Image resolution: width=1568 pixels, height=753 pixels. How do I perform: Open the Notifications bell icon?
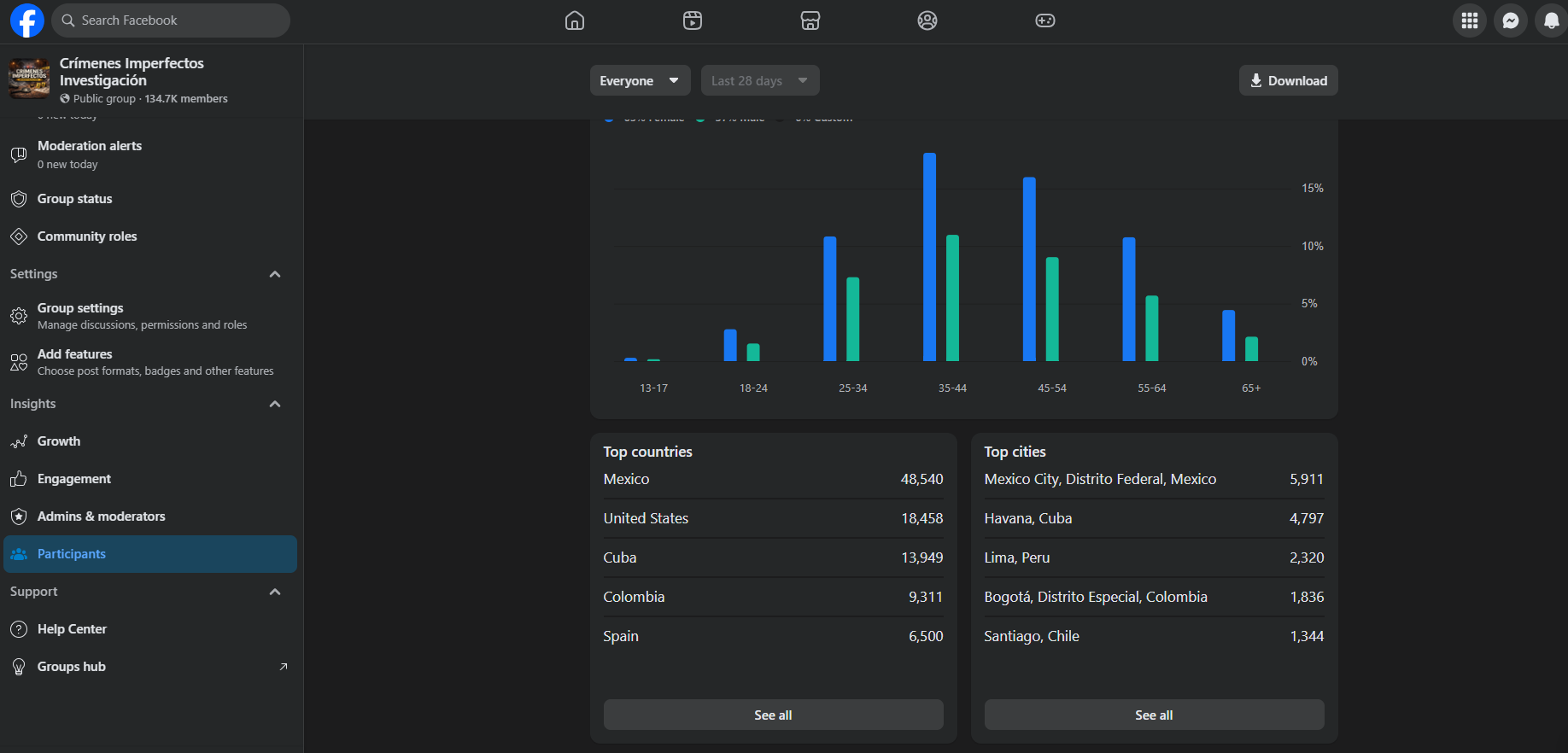tap(1551, 20)
